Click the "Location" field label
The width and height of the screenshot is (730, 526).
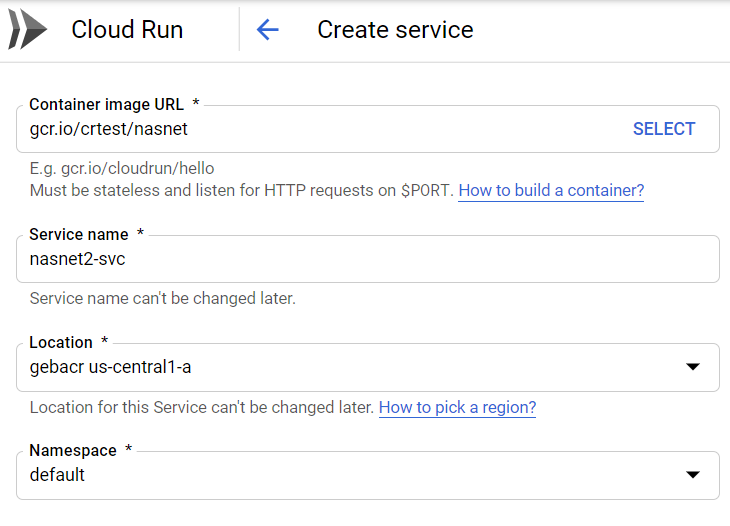pos(61,342)
